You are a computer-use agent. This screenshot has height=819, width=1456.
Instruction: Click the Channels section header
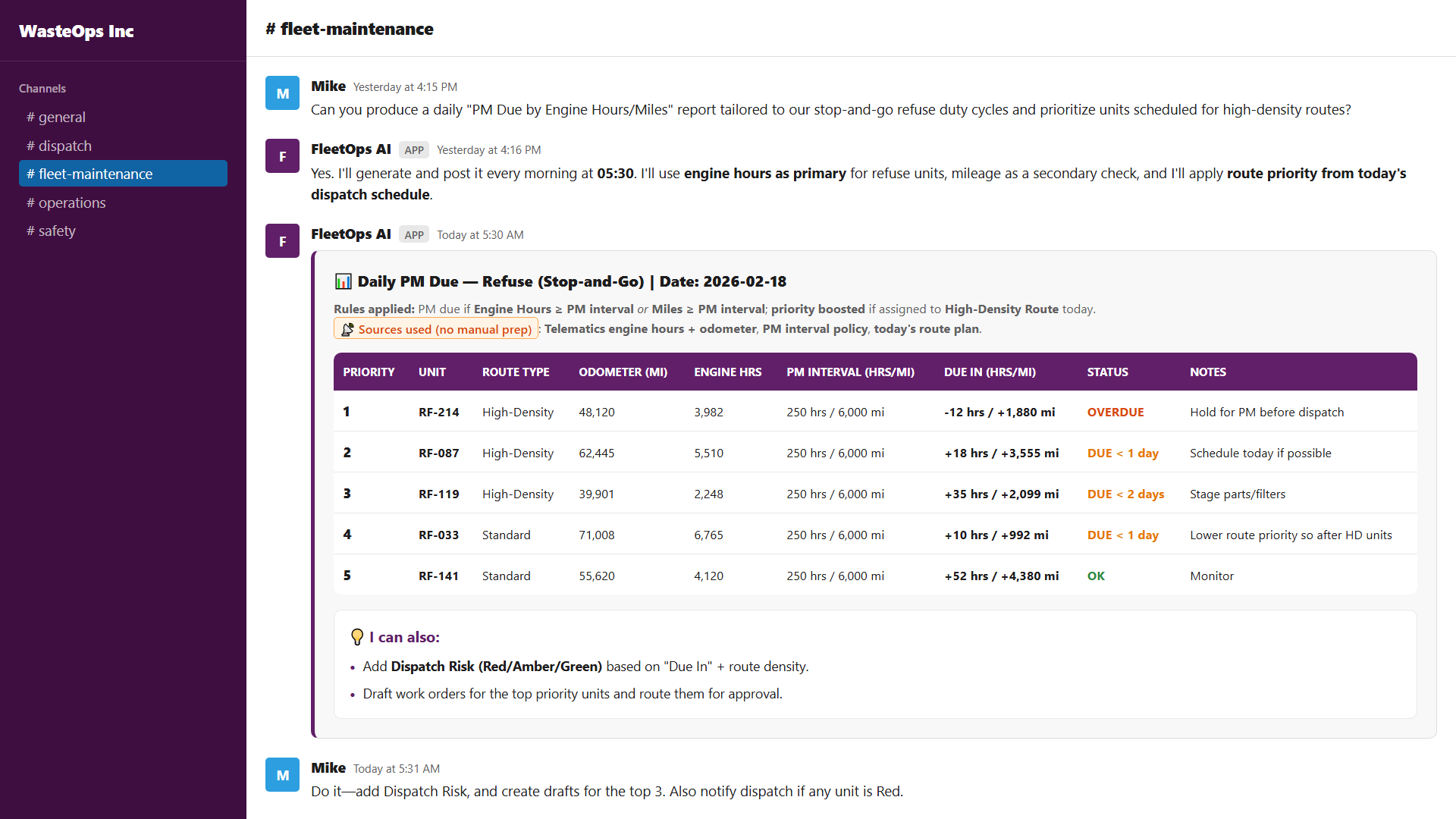(x=42, y=89)
